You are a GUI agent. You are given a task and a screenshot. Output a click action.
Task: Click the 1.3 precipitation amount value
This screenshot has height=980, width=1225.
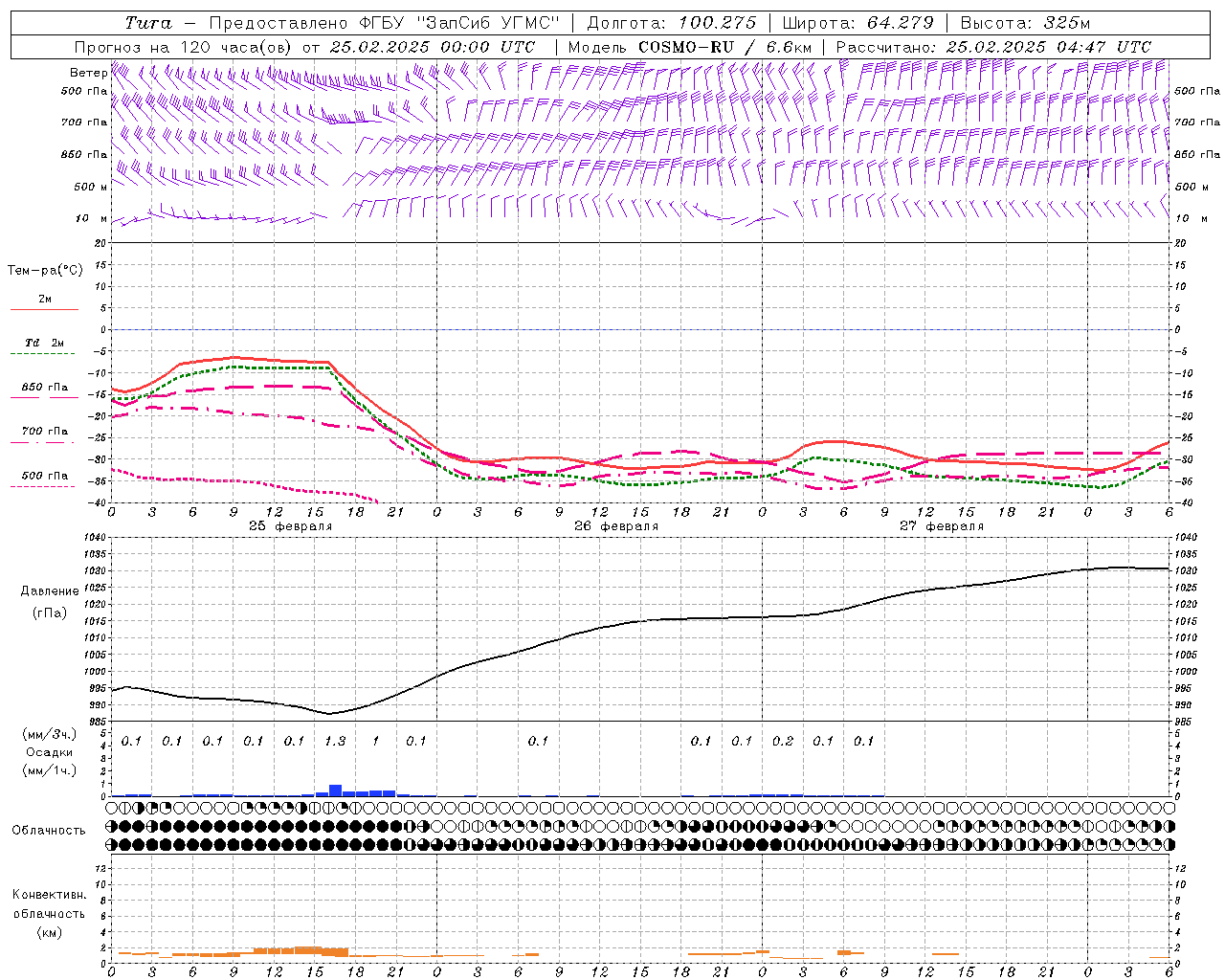[335, 741]
